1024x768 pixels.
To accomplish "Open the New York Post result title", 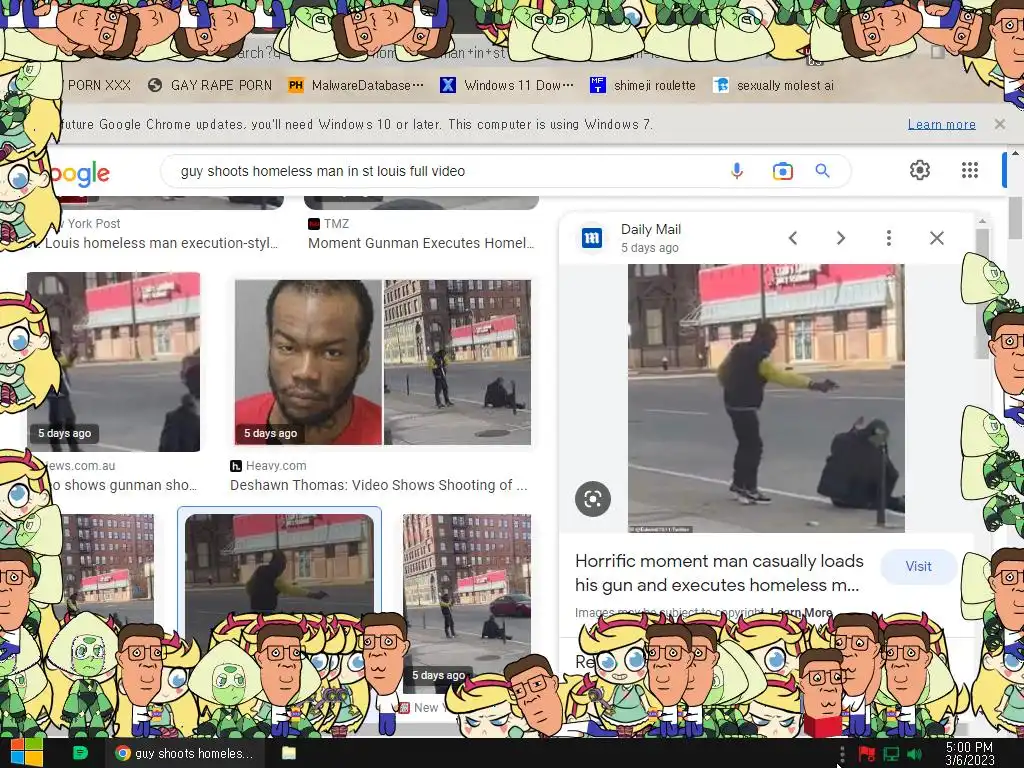I will pyautogui.click(x=161, y=243).
